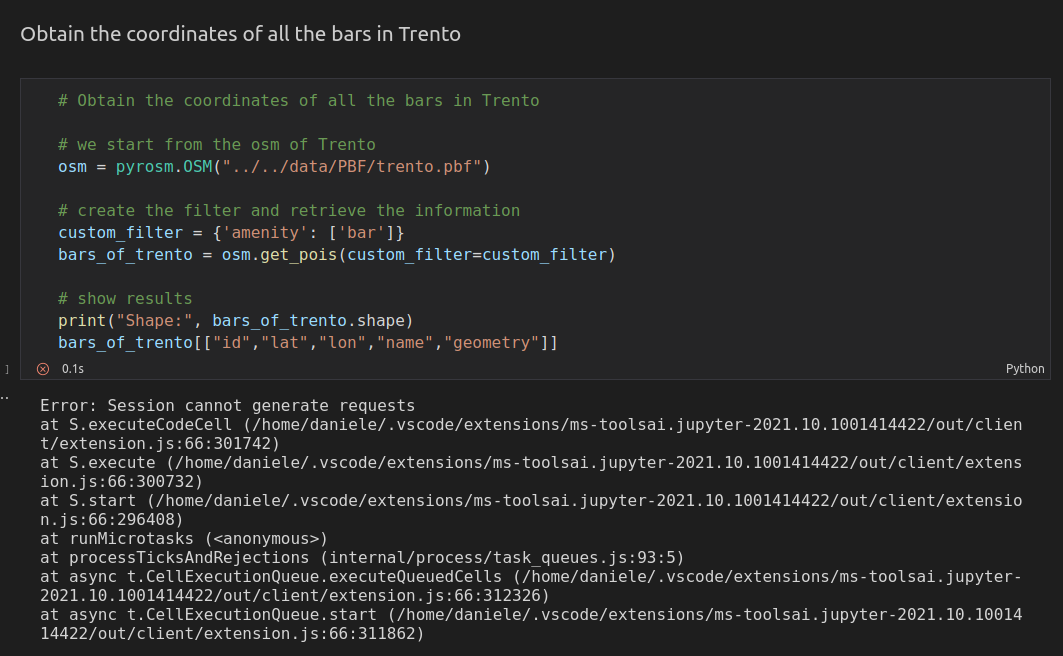Click the 'at runMicrotasks (<anonymous>)' line
This screenshot has width=1063, height=656.
tap(184, 539)
